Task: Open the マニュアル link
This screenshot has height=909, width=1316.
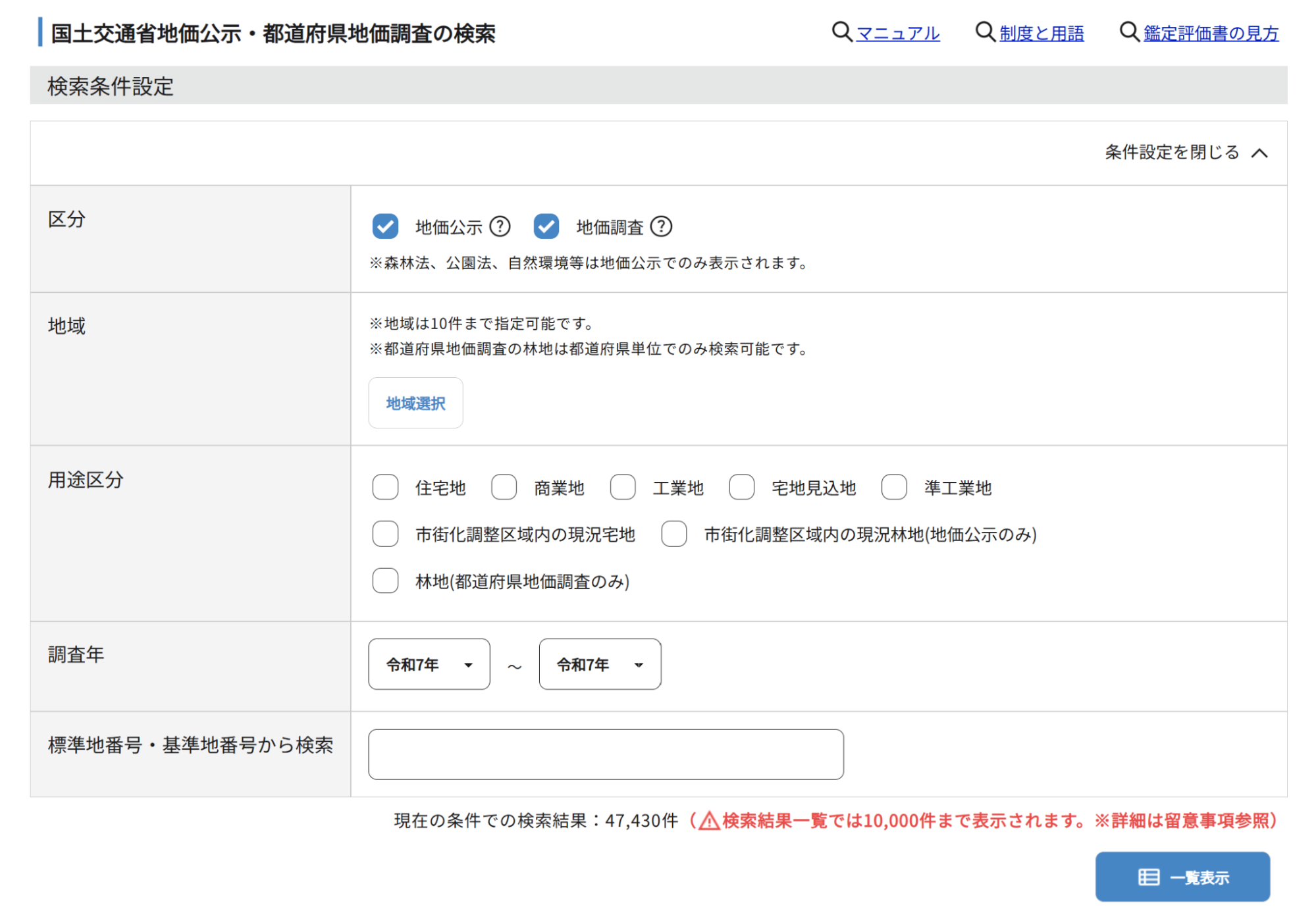Action: pos(898,33)
